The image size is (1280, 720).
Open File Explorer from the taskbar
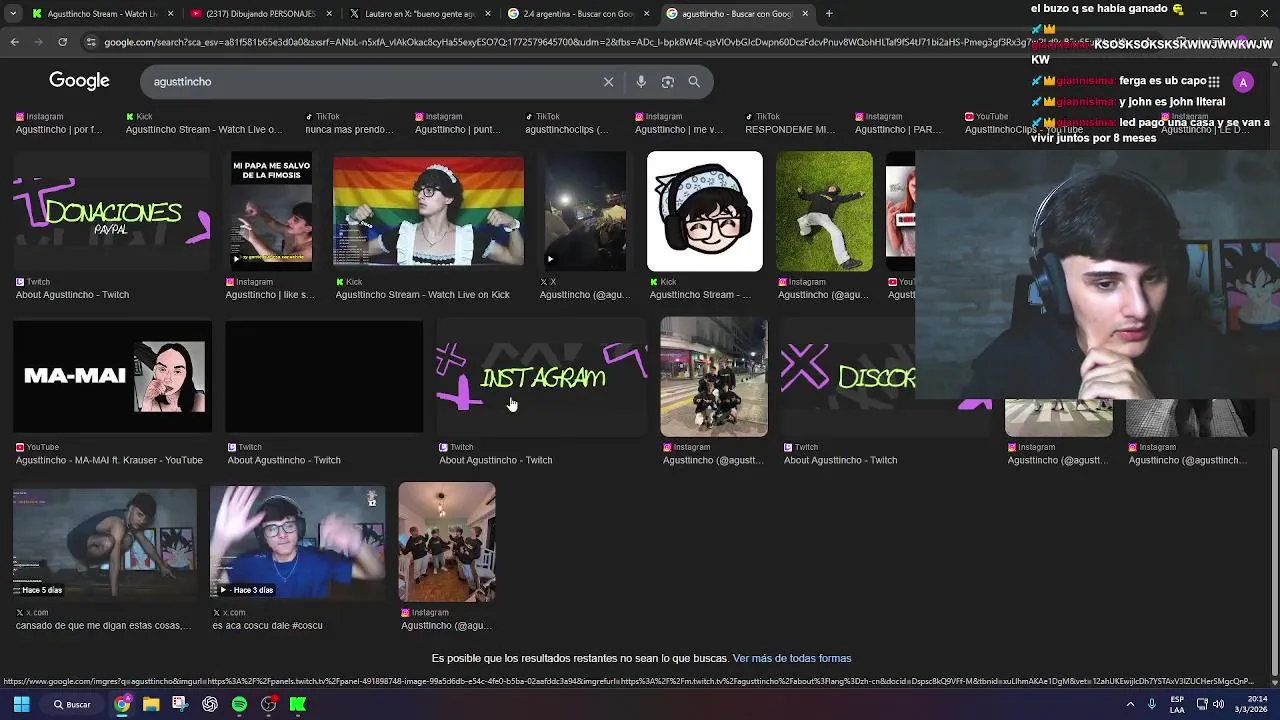(x=151, y=704)
